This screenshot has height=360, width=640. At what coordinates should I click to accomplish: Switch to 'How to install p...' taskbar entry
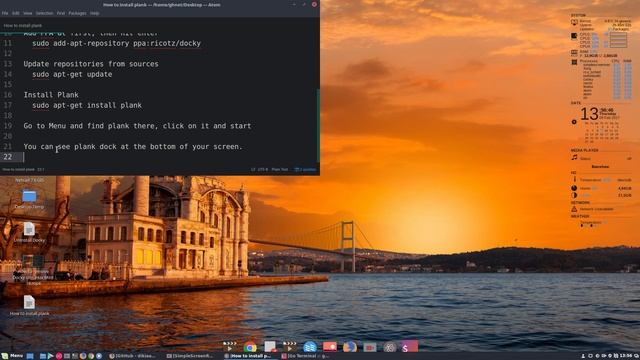coord(247,356)
